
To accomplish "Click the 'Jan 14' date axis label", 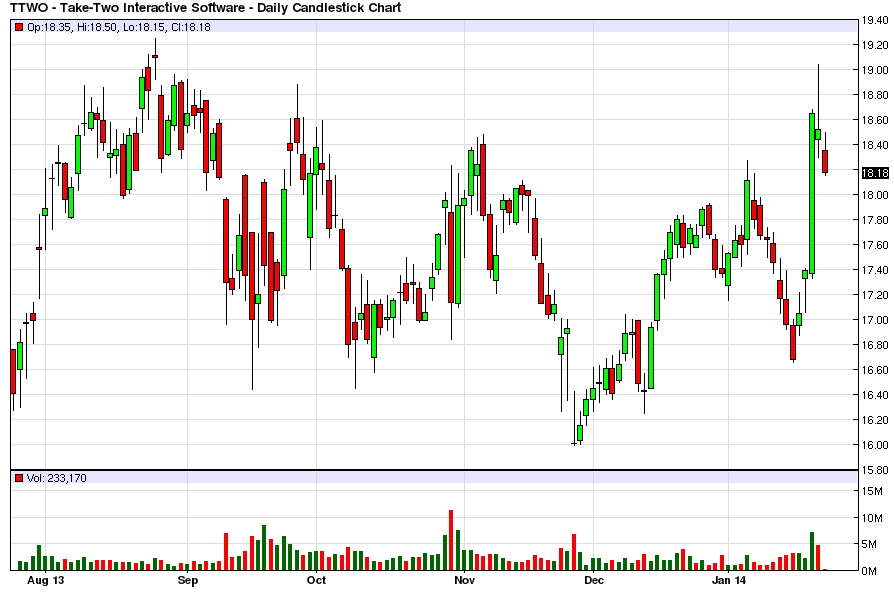I will coord(729,581).
